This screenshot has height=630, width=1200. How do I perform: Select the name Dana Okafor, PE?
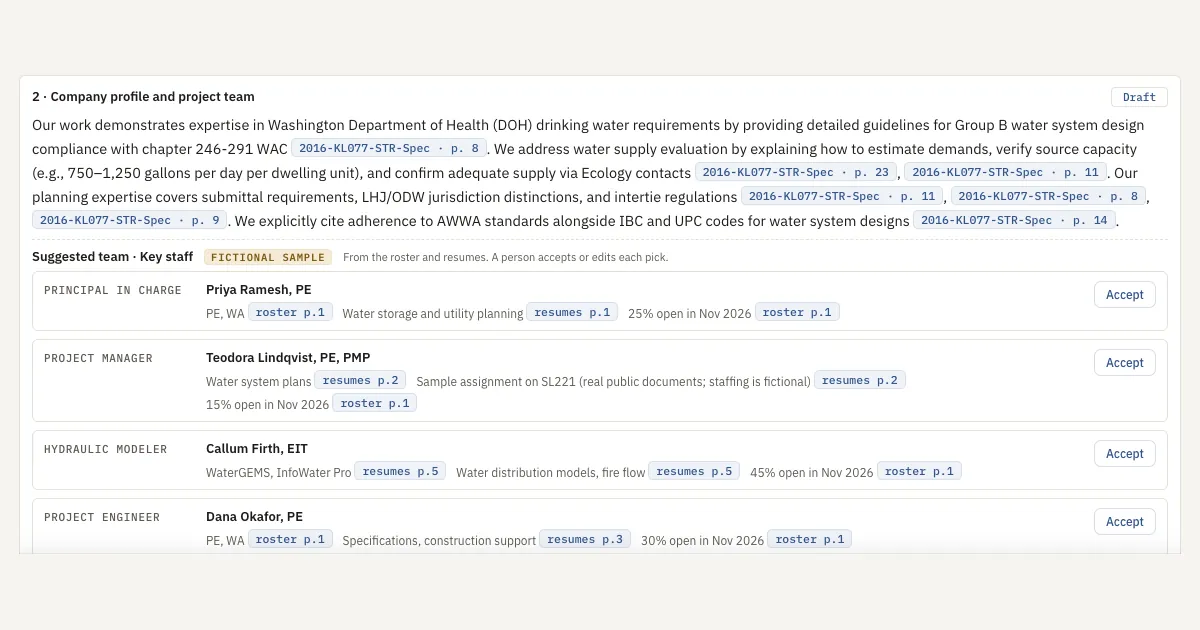click(254, 517)
